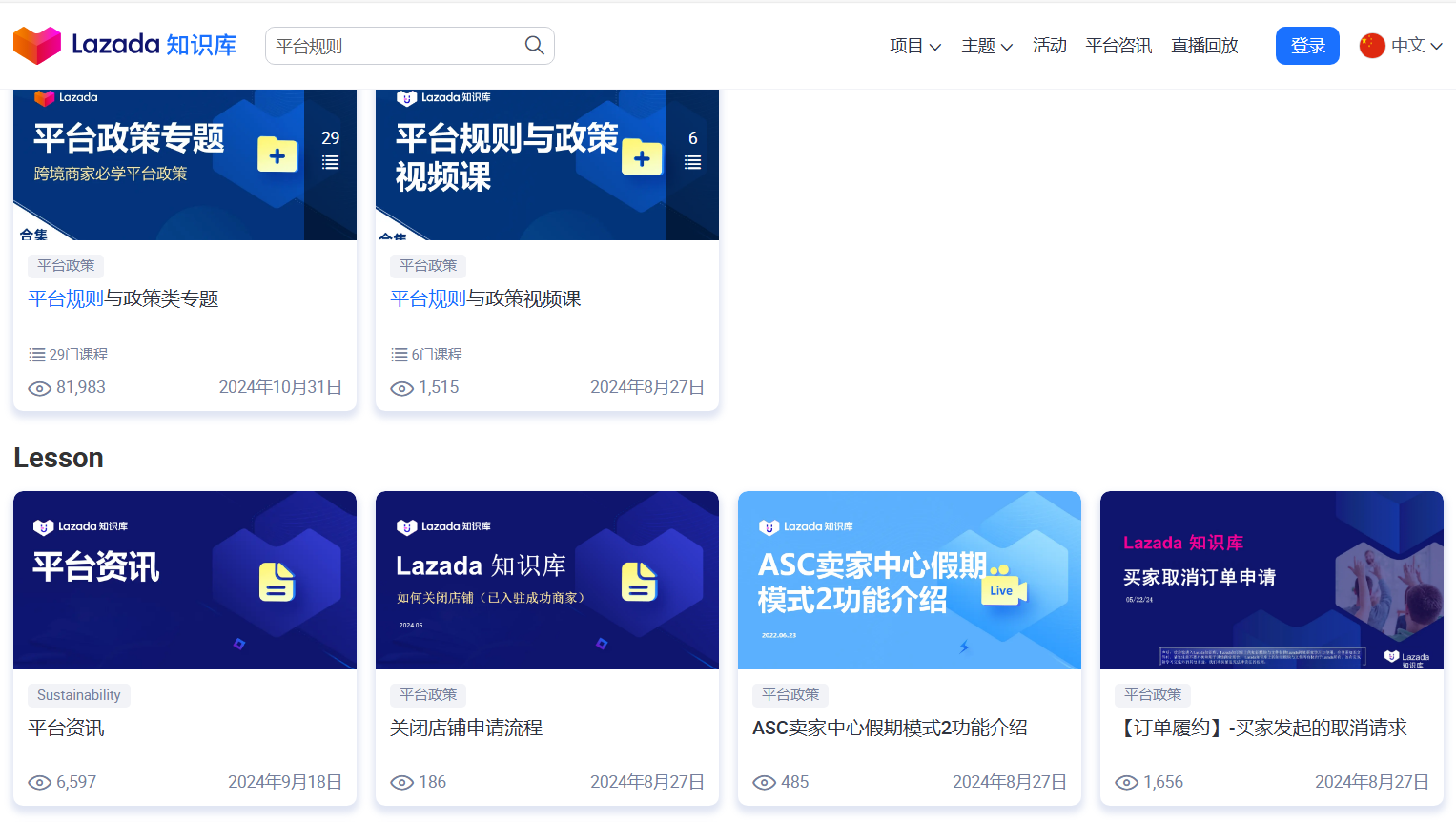Open 平台规则与政策视频课 link
The width and height of the screenshot is (1456, 822).
486,299
